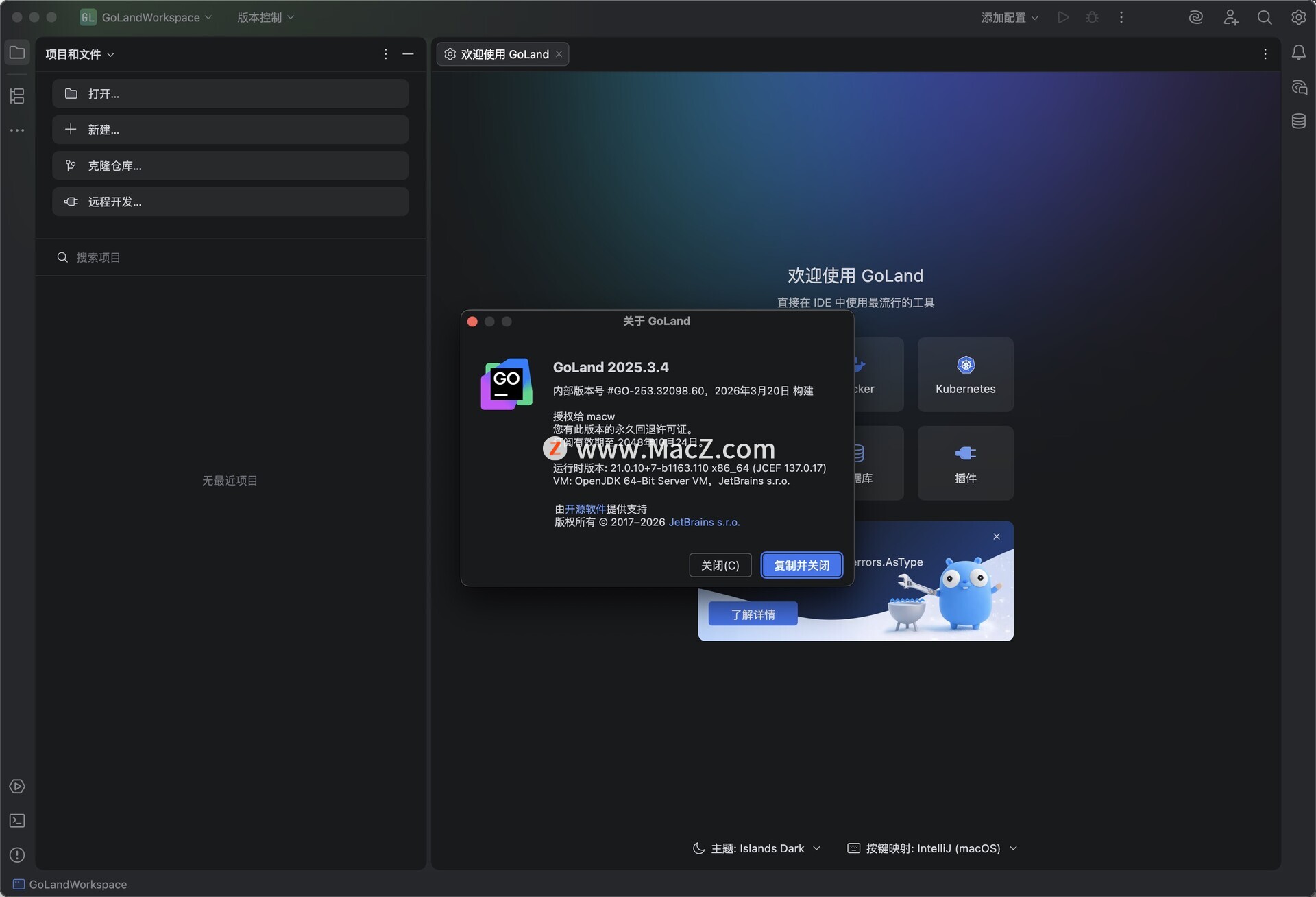
Task: Click the 克隆仓库... button
Action: 230,166
